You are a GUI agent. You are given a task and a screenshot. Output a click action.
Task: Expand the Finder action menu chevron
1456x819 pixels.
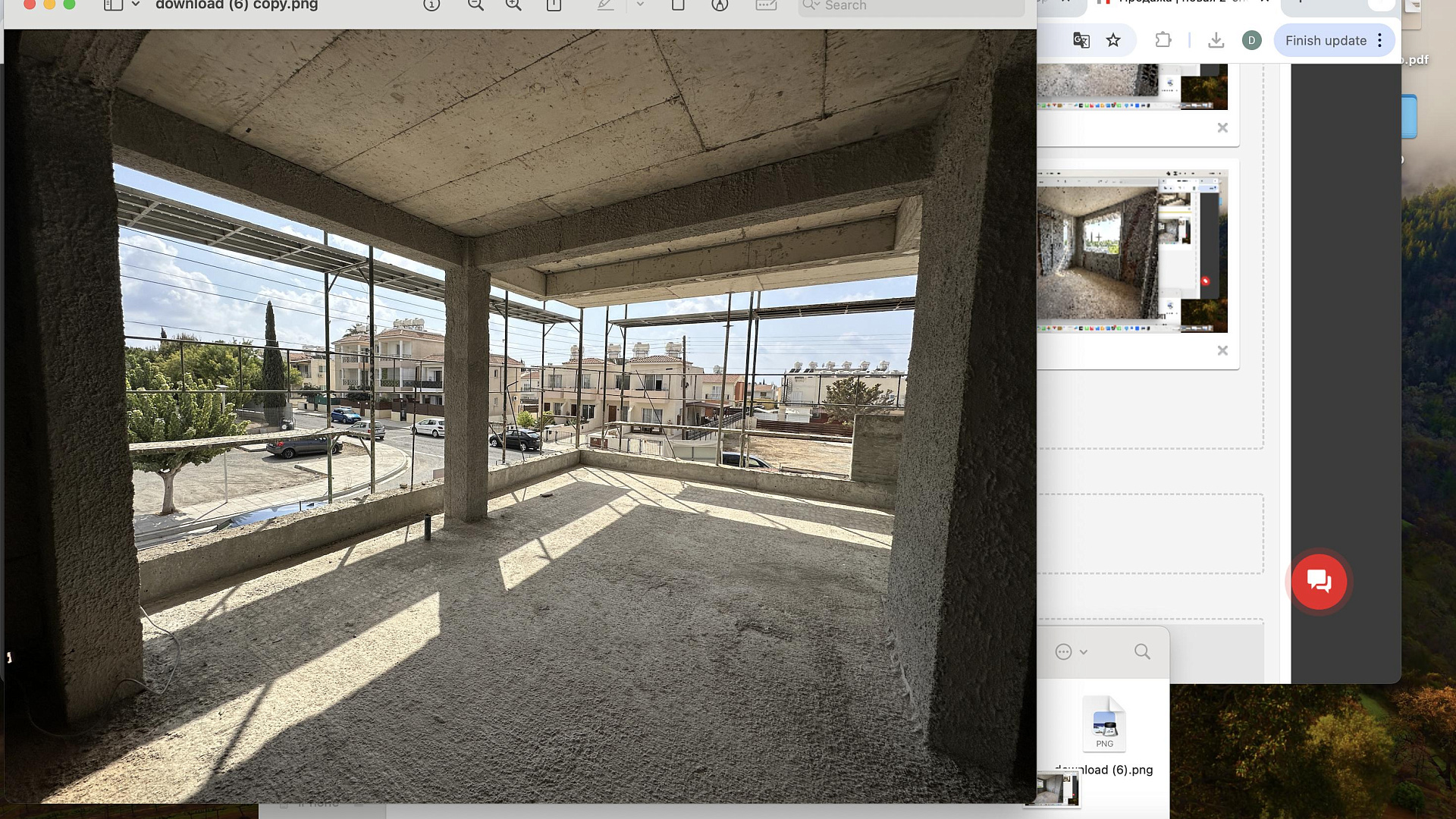coord(1083,652)
